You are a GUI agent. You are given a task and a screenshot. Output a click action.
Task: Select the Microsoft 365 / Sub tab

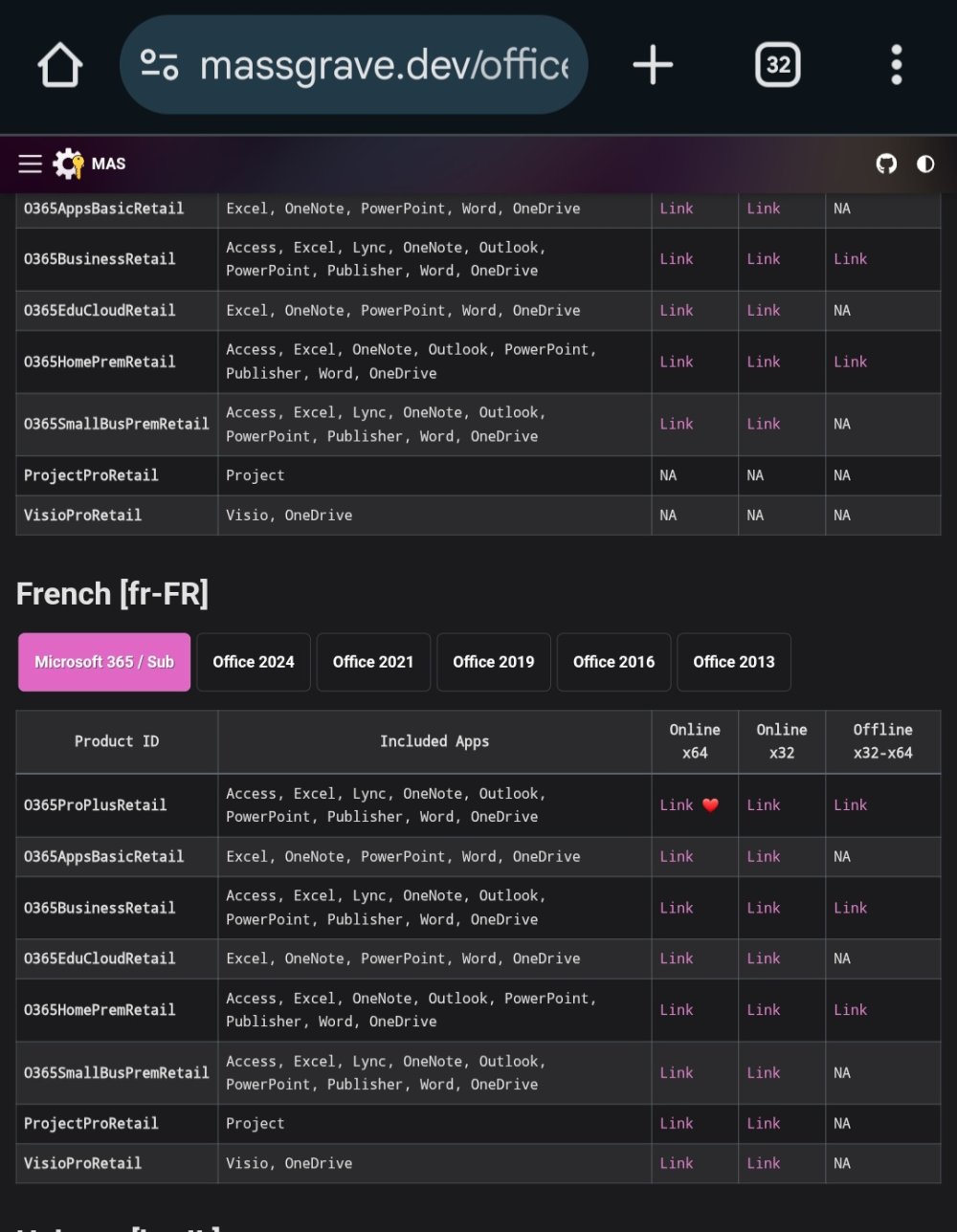click(104, 662)
